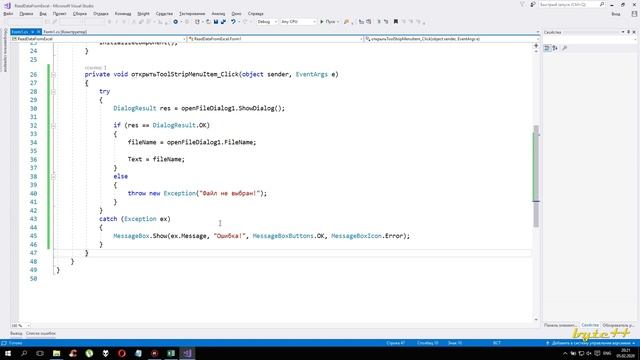The image size is (640, 360).
Task: Open the ReadDataFromExcel.Form1 class dropdown
Action: (275, 39)
